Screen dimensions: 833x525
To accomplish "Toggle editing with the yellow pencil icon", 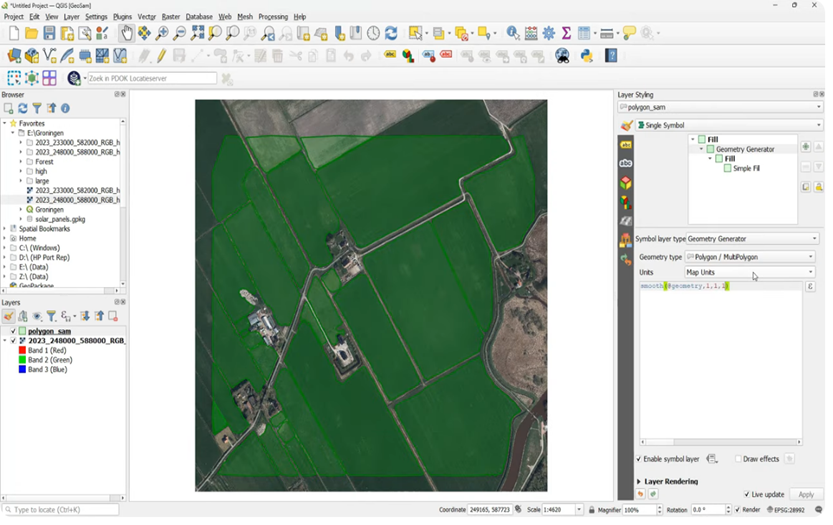I will pos(162,56).
